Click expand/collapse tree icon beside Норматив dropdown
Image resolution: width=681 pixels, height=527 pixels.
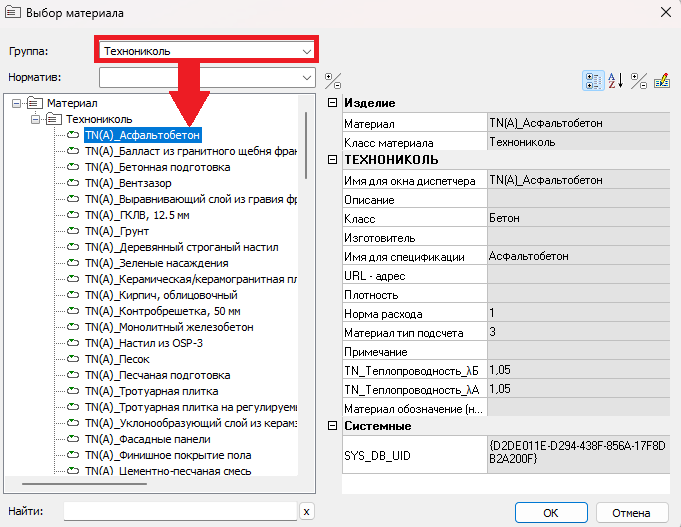(x=333, y=78)
